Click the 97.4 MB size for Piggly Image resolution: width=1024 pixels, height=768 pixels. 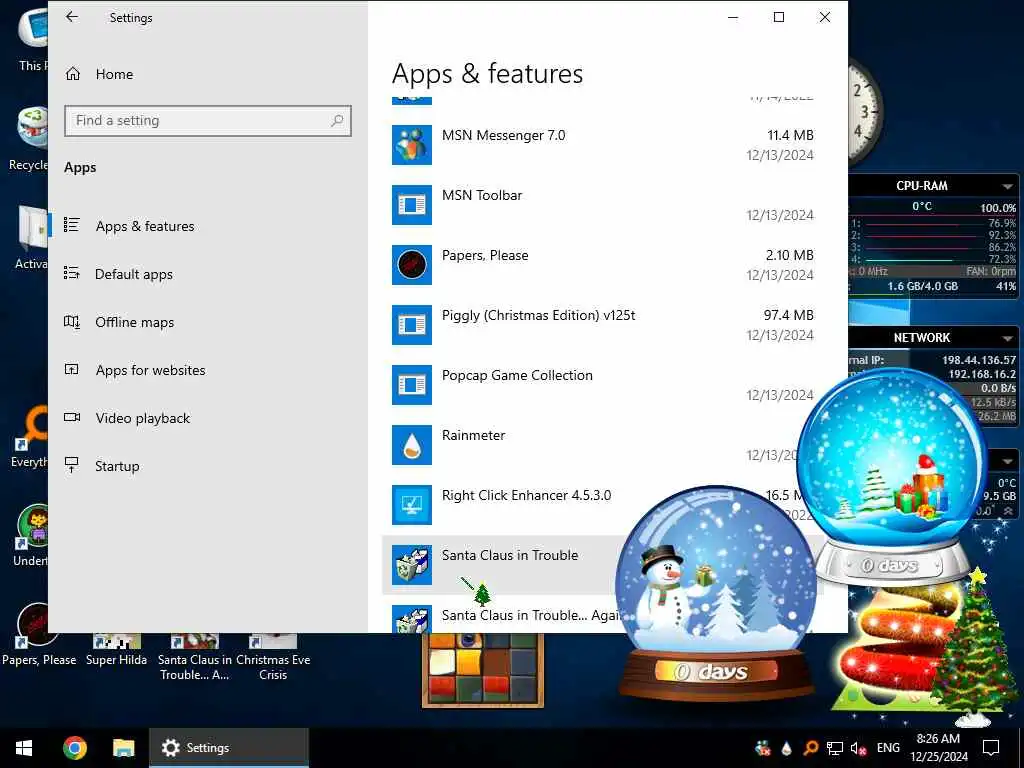pyautogui.click(x=789, y=315)
